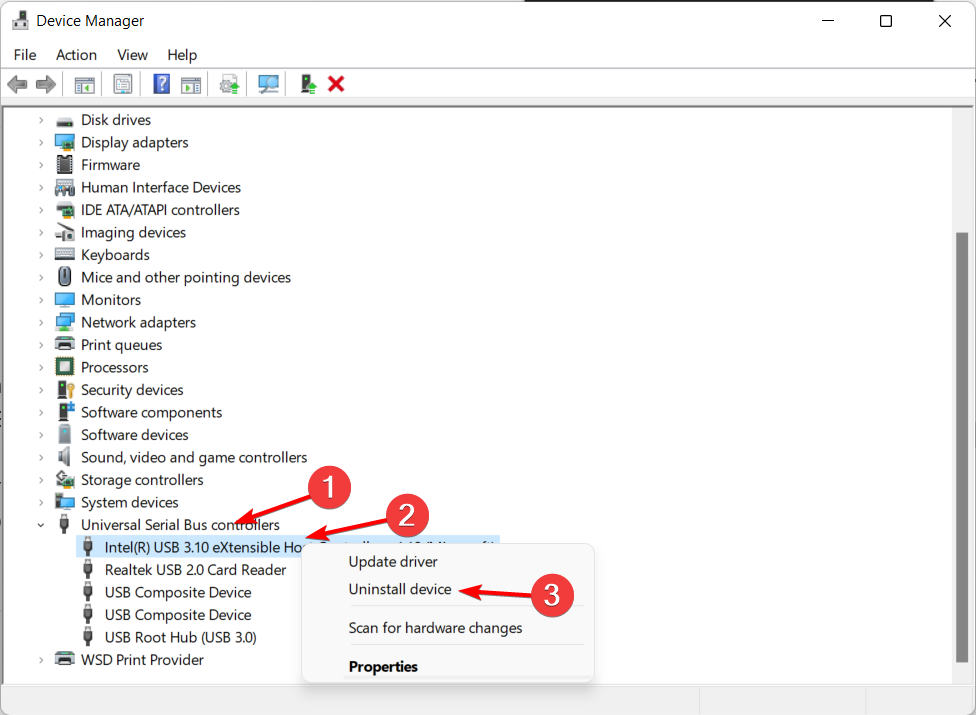Select the Universal Serial Bus controllers label
Image resolution: width=976 pixels, height=715 pixels.
[x=180, y=525]
